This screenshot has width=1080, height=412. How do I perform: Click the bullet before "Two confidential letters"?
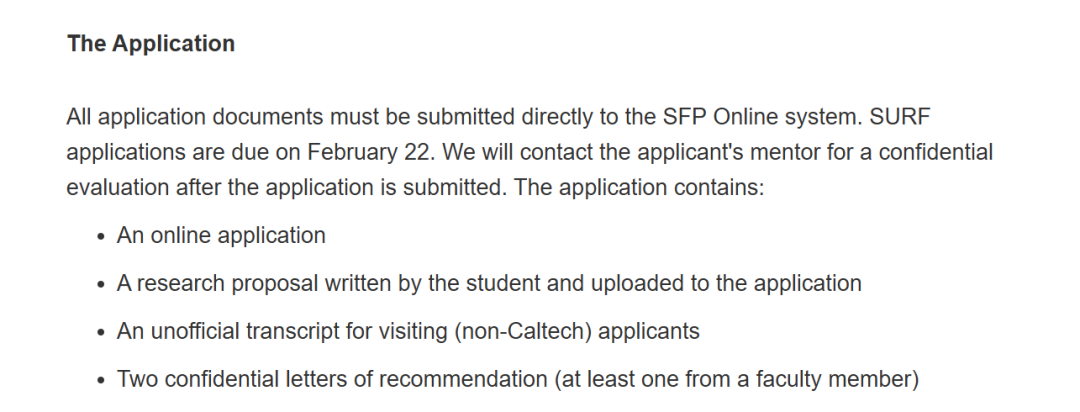(x=101, y=381)
